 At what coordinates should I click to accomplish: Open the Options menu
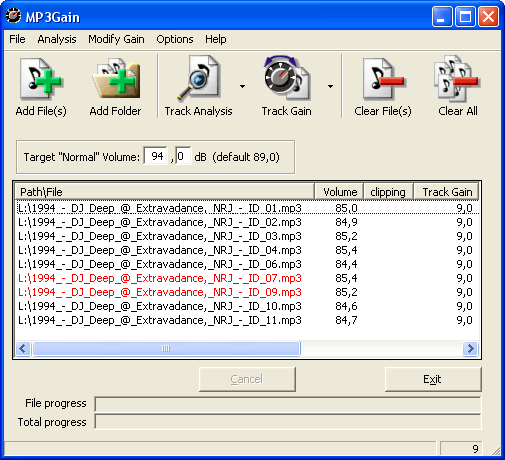click(x=175, y=39)
